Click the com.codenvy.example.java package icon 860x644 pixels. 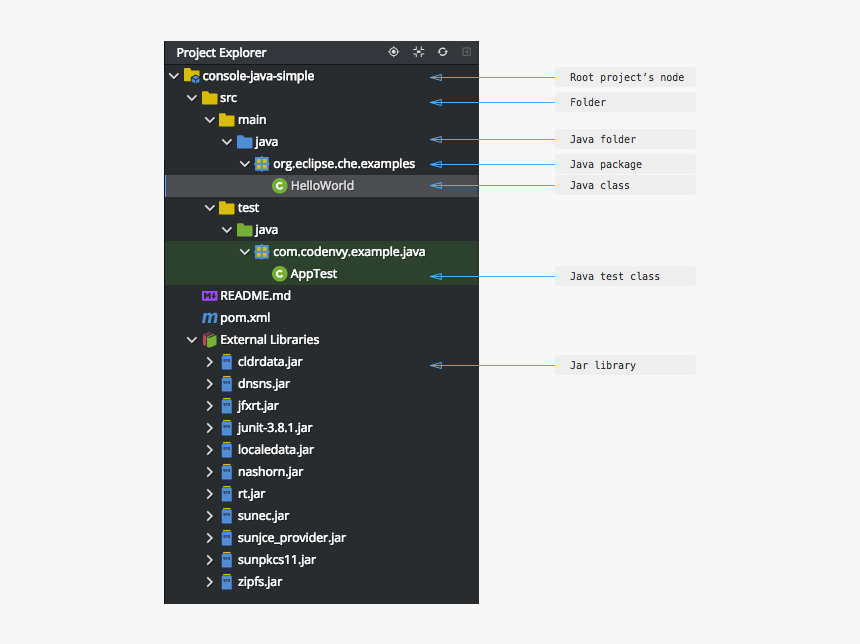coord(262,252)
